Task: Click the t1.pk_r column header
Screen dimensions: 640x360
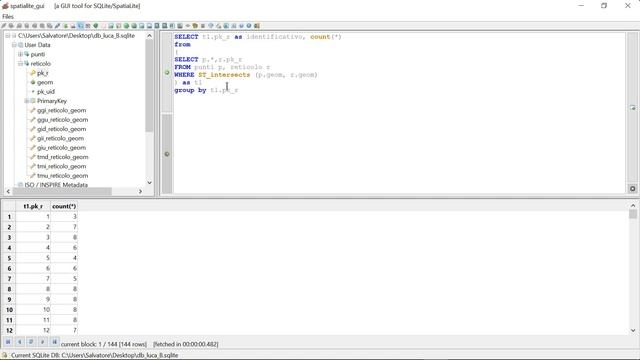Action: pos(33,206)
